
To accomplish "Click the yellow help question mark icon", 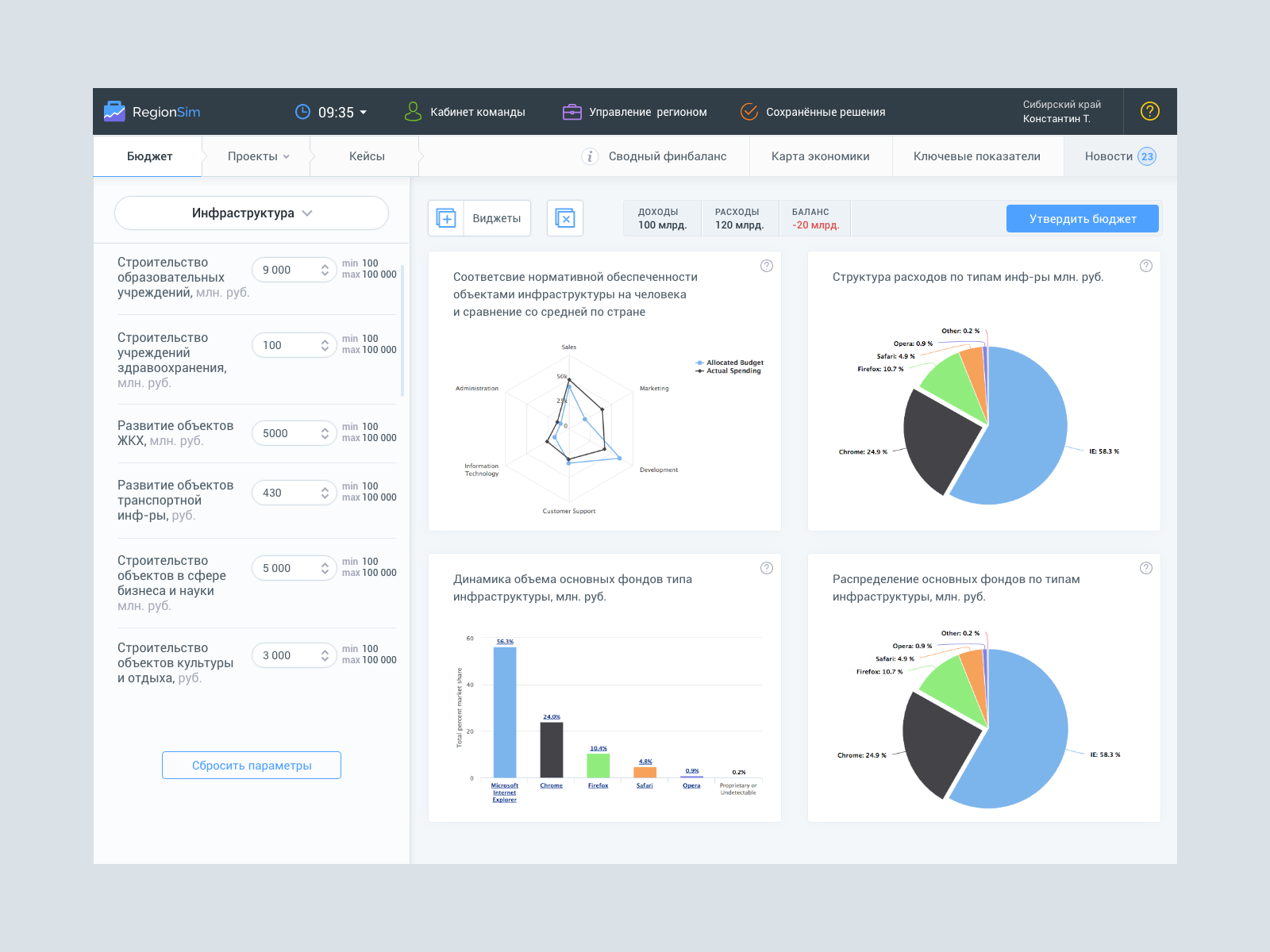I will pyautogui.click(x=1150, y=111).
